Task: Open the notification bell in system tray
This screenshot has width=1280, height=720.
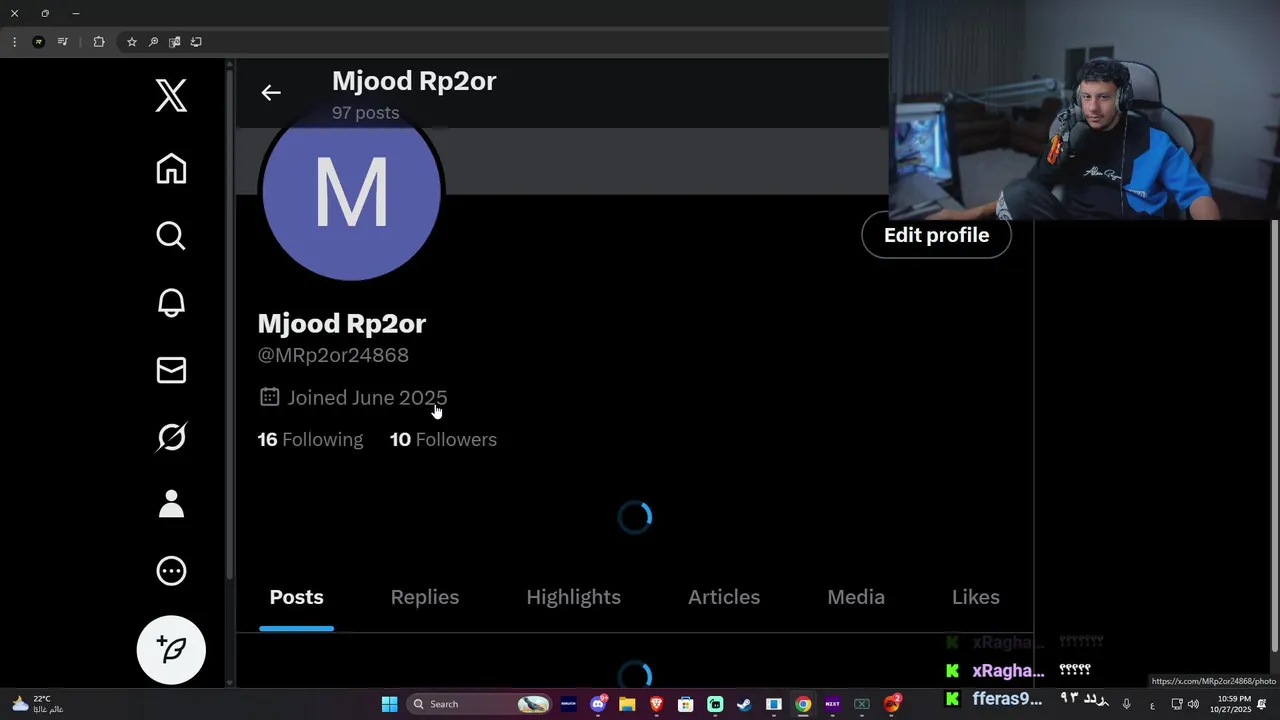Action: point(1262,704)
